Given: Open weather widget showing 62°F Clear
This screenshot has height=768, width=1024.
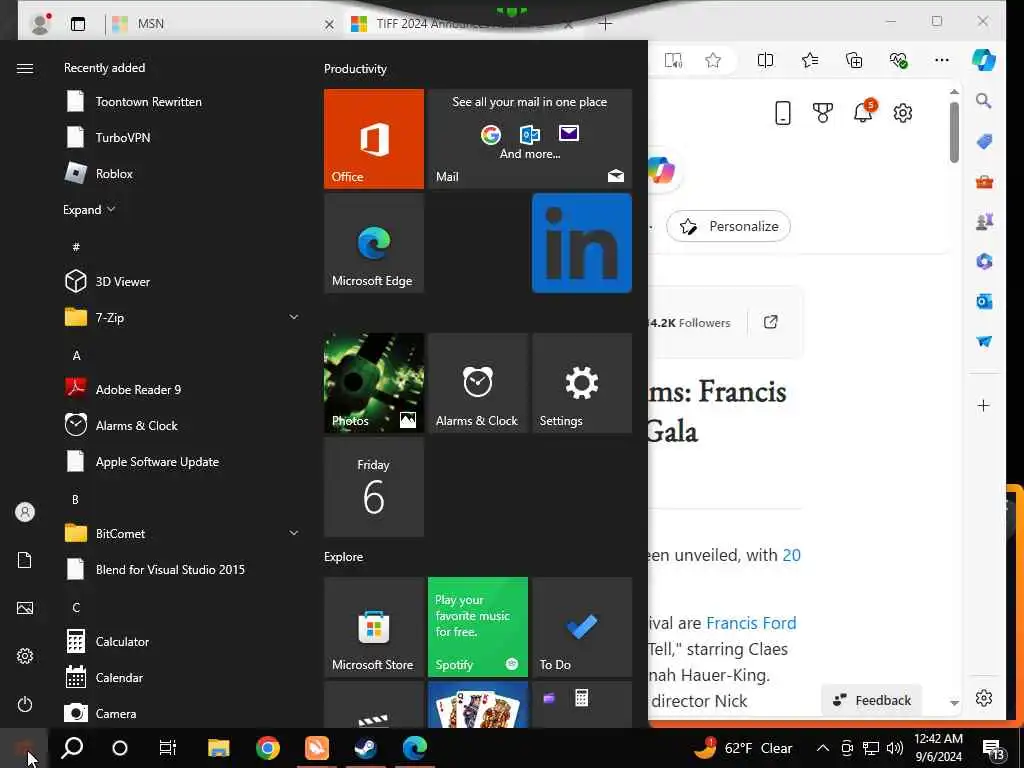Looking at the screenshot, I should point(743,748).
